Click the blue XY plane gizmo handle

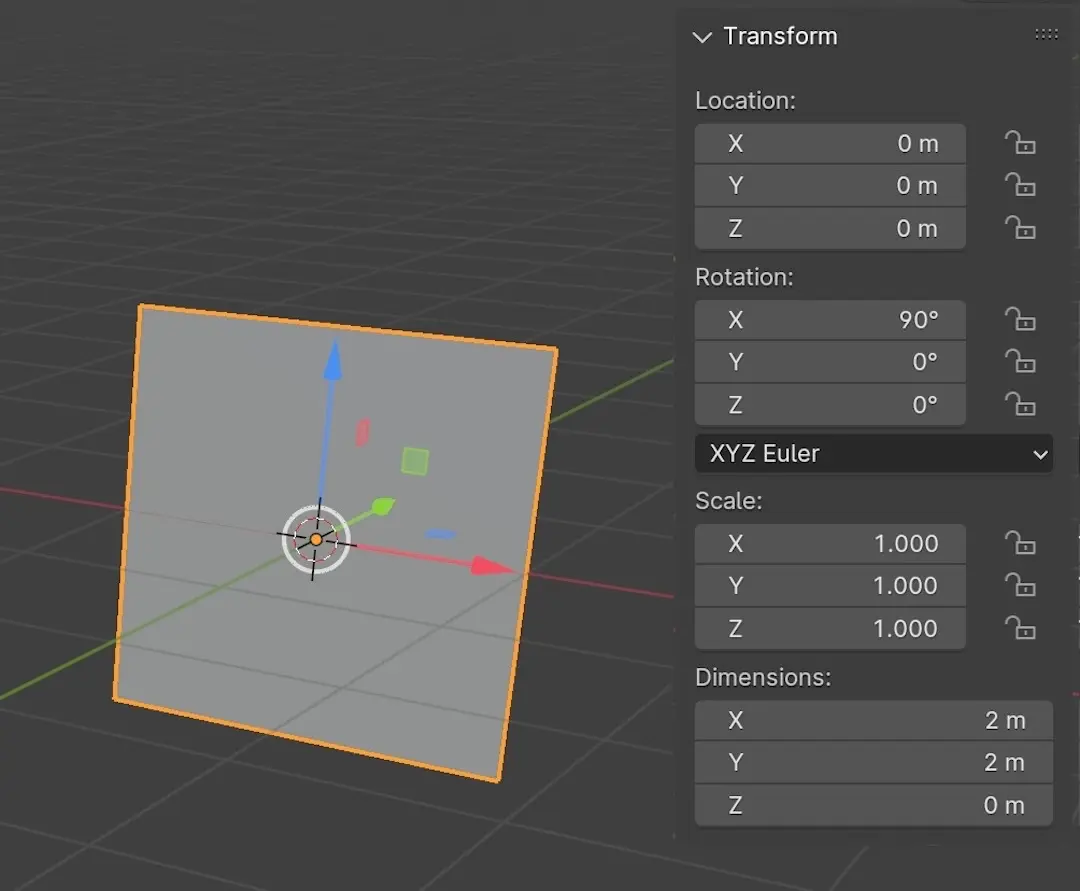coord(441,534)
